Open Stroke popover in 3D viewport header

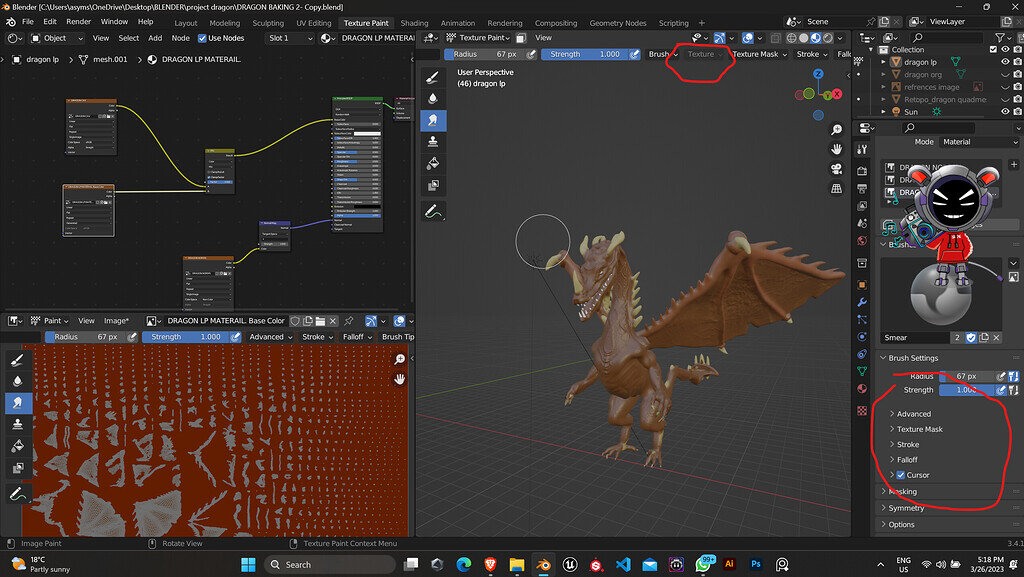(810, 54)
